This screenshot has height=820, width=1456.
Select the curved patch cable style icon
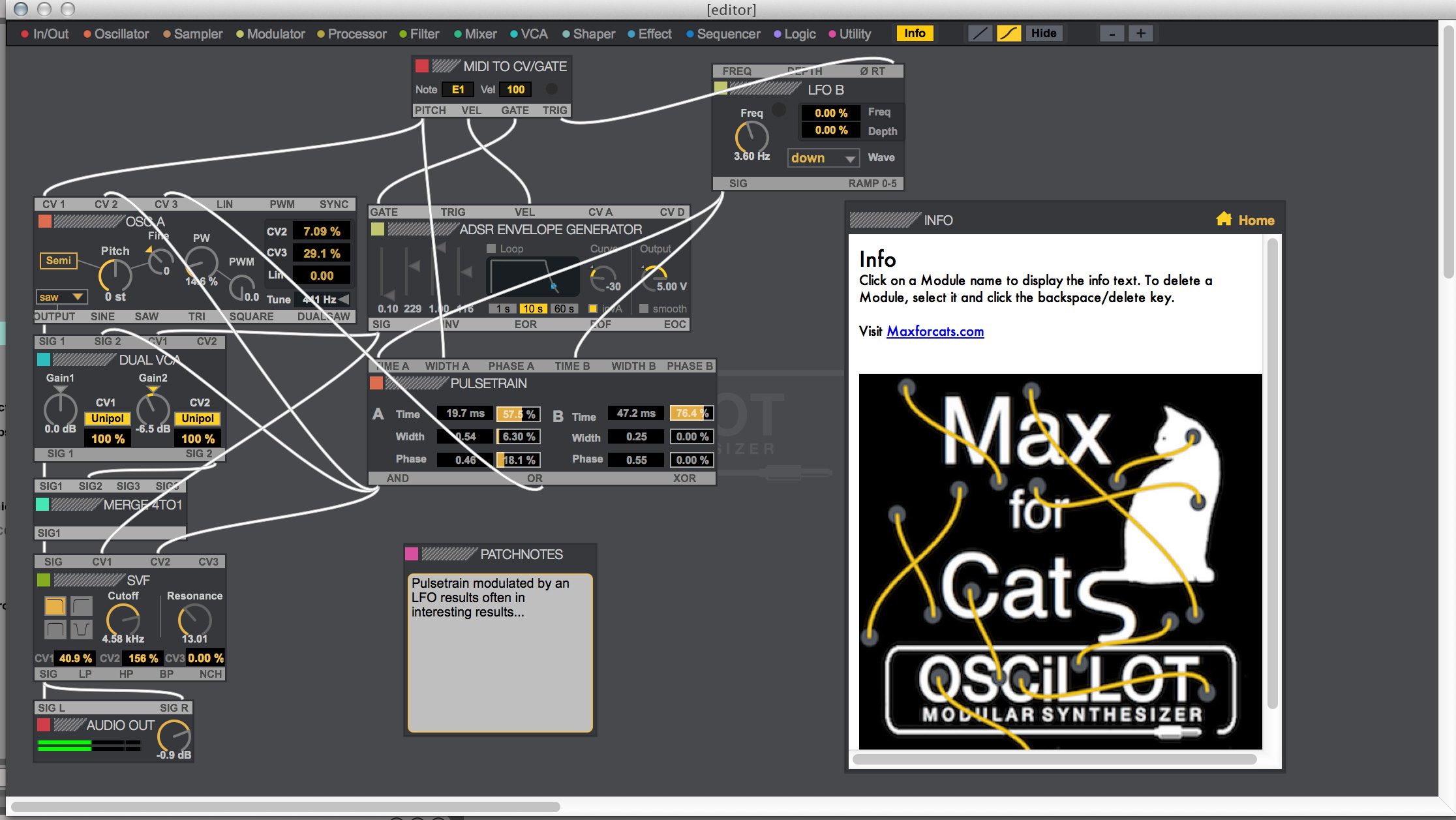click(1009, 33)
